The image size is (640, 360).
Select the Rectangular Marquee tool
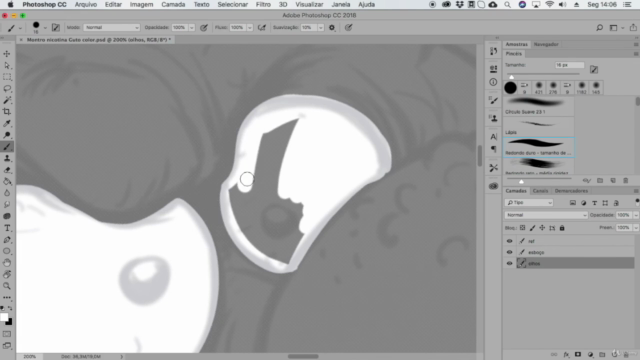tap(7, 77)
